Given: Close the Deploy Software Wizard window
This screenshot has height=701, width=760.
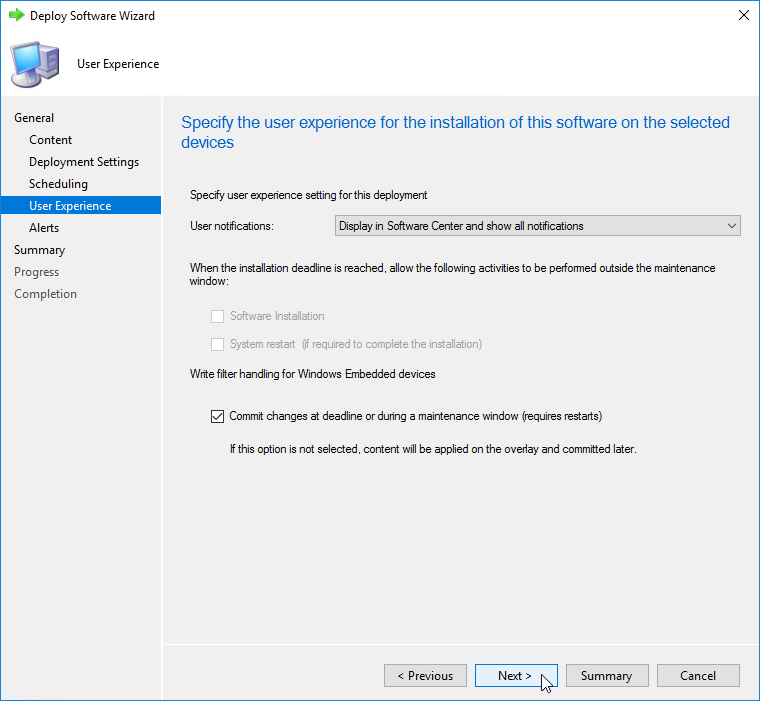Looking at the screenshot, I should click(742, 16).
